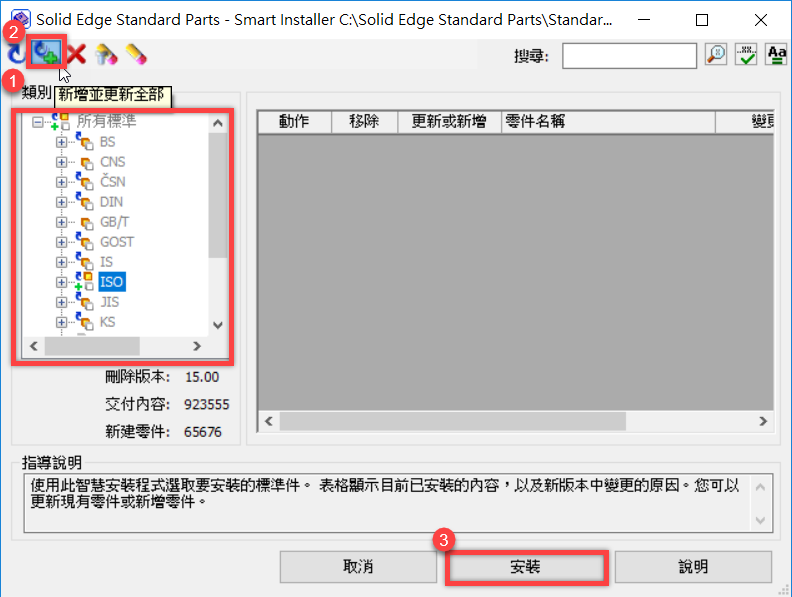
Task: Click the 取消 button
Action: point(358,567)
